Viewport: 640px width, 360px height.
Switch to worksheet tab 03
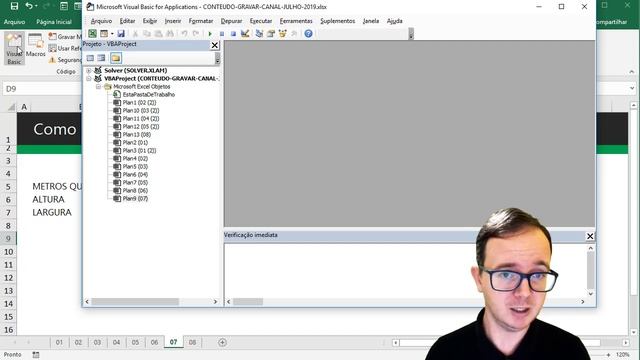(x=97, y=342)
